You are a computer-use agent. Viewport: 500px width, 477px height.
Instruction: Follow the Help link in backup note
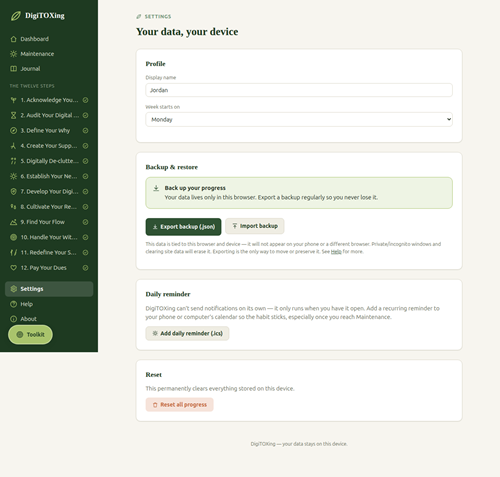pyautogui.click(x=336, y=252)
